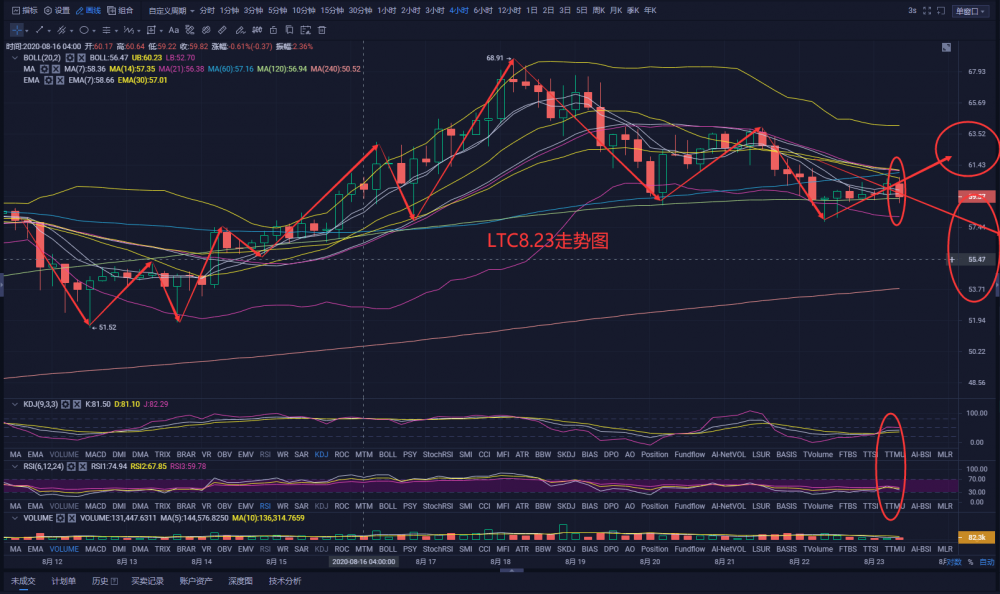Screen dimensions: 1000x594
Task: Select the horizontal lines tool
Action: (x=107, y=30)
